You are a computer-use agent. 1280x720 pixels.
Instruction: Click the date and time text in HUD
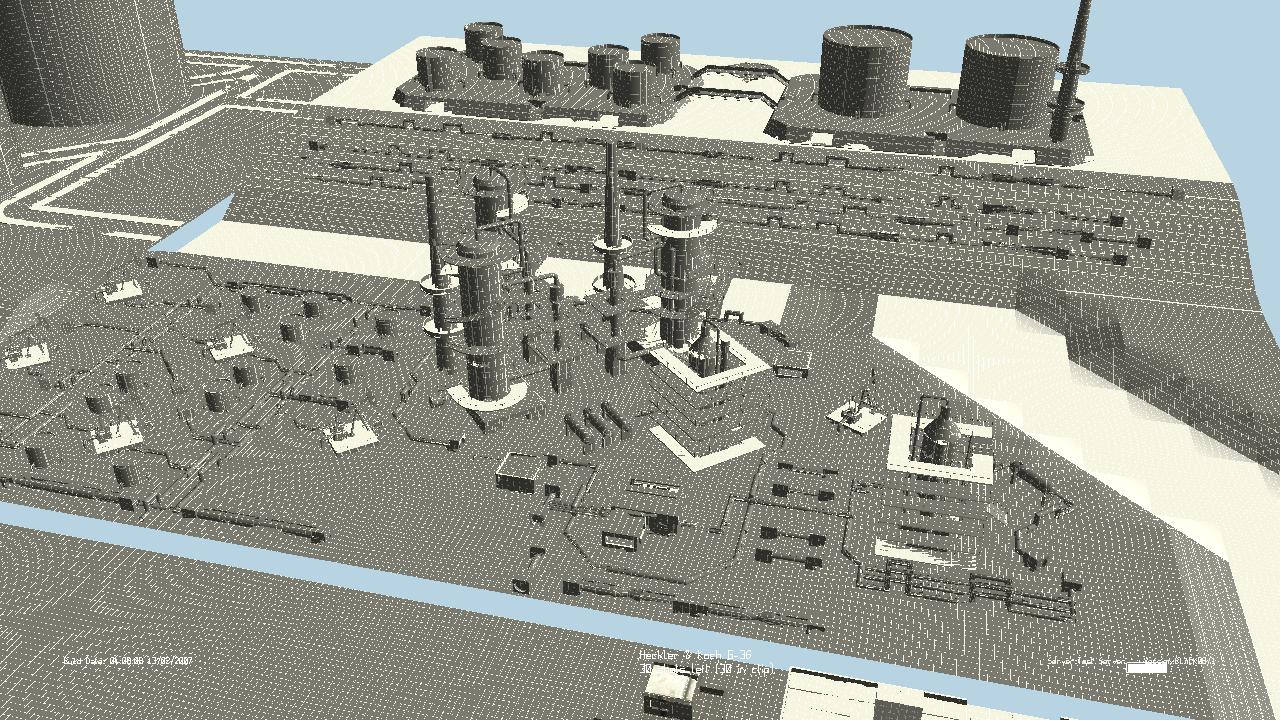click(x=128, y=661)
